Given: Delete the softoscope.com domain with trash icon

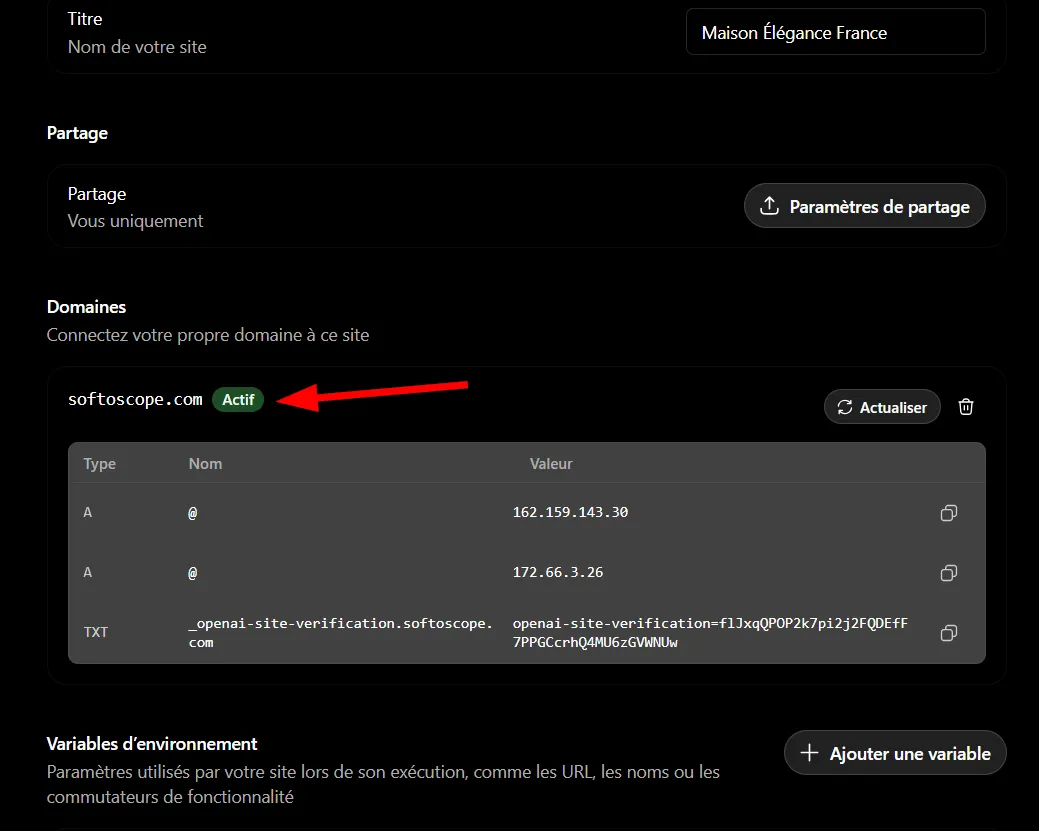Looking at the screenshot, I should click(965, 407).
